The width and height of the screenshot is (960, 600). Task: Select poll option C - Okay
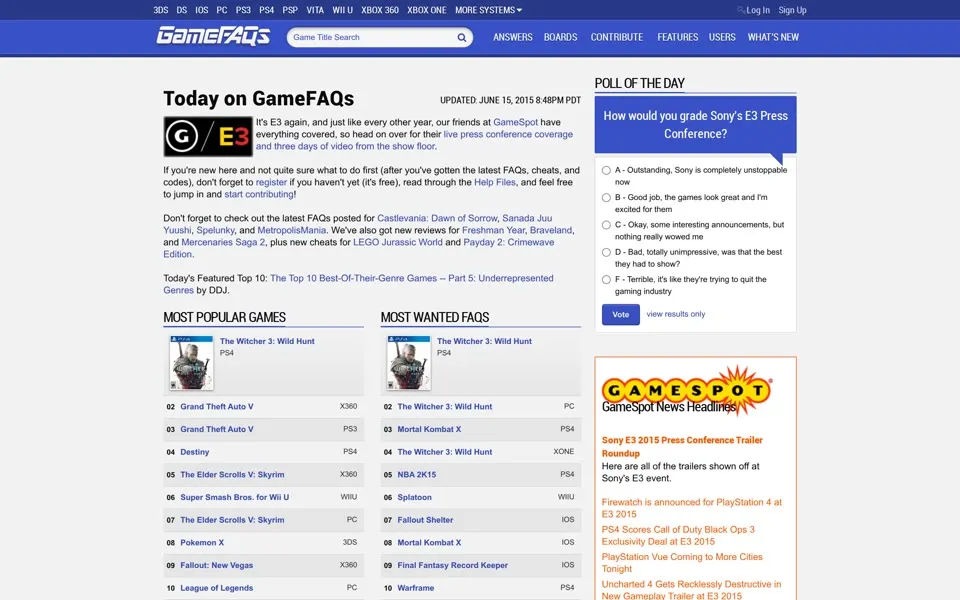coord(606,225)
